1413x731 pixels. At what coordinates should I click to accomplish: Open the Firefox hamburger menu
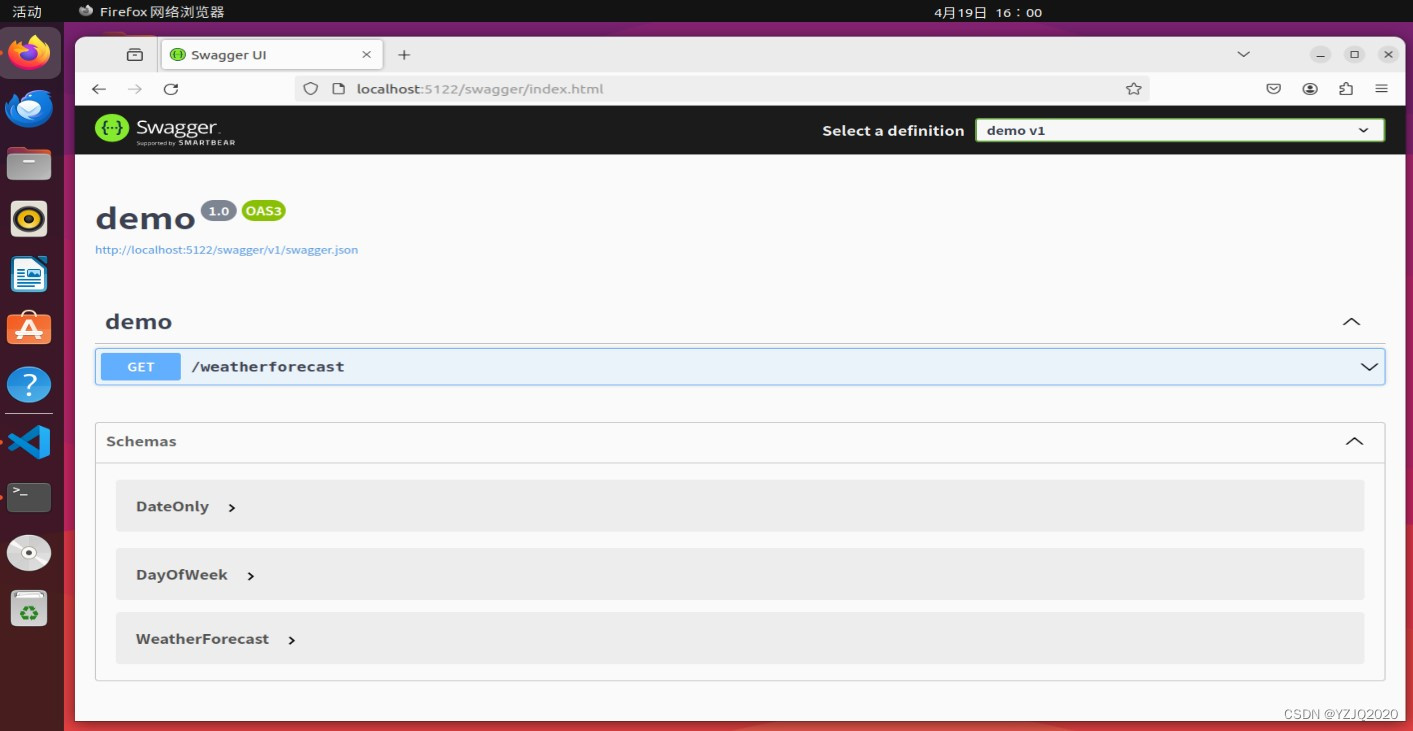(1381, 89)
